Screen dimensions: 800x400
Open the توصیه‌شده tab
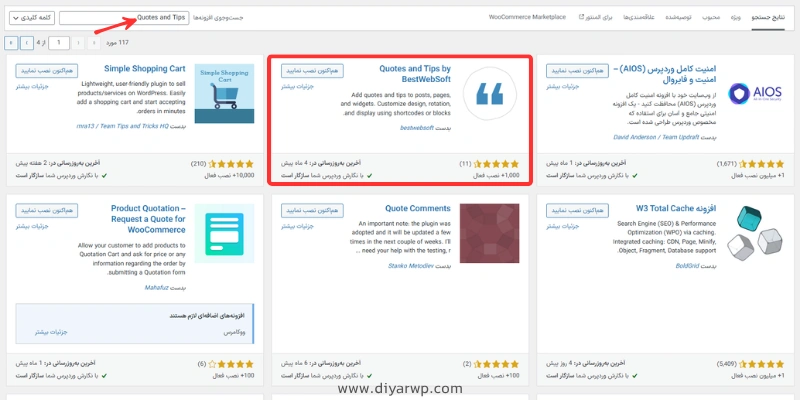[x=679, y=17]
